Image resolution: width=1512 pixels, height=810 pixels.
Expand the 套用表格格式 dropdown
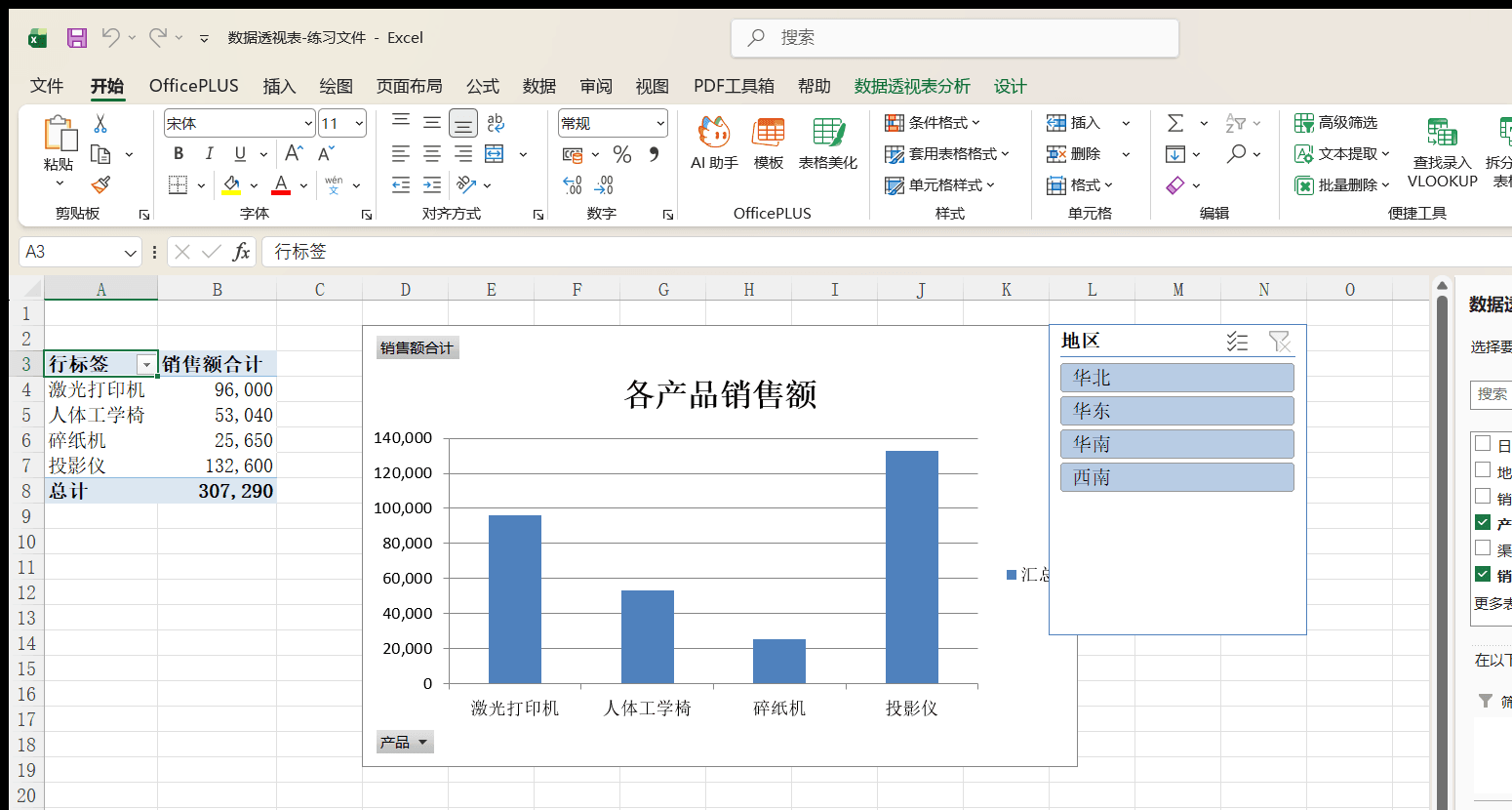pos(947,154)
